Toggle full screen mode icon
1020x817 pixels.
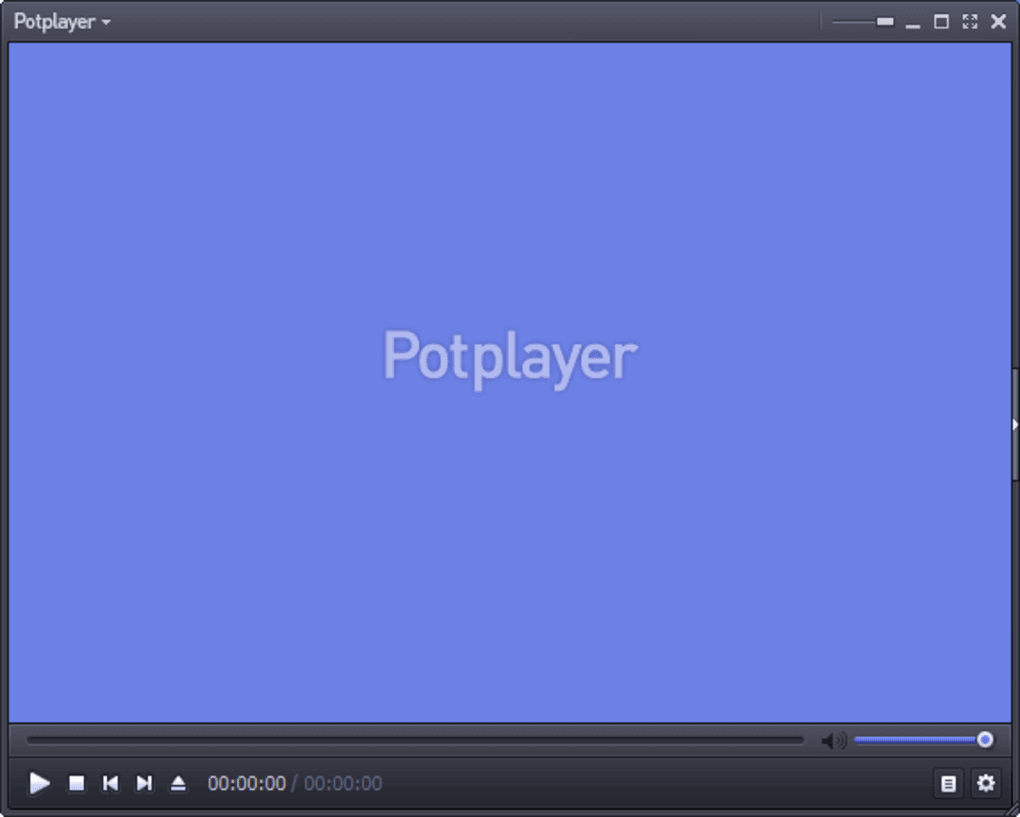(x=969, y=22)
